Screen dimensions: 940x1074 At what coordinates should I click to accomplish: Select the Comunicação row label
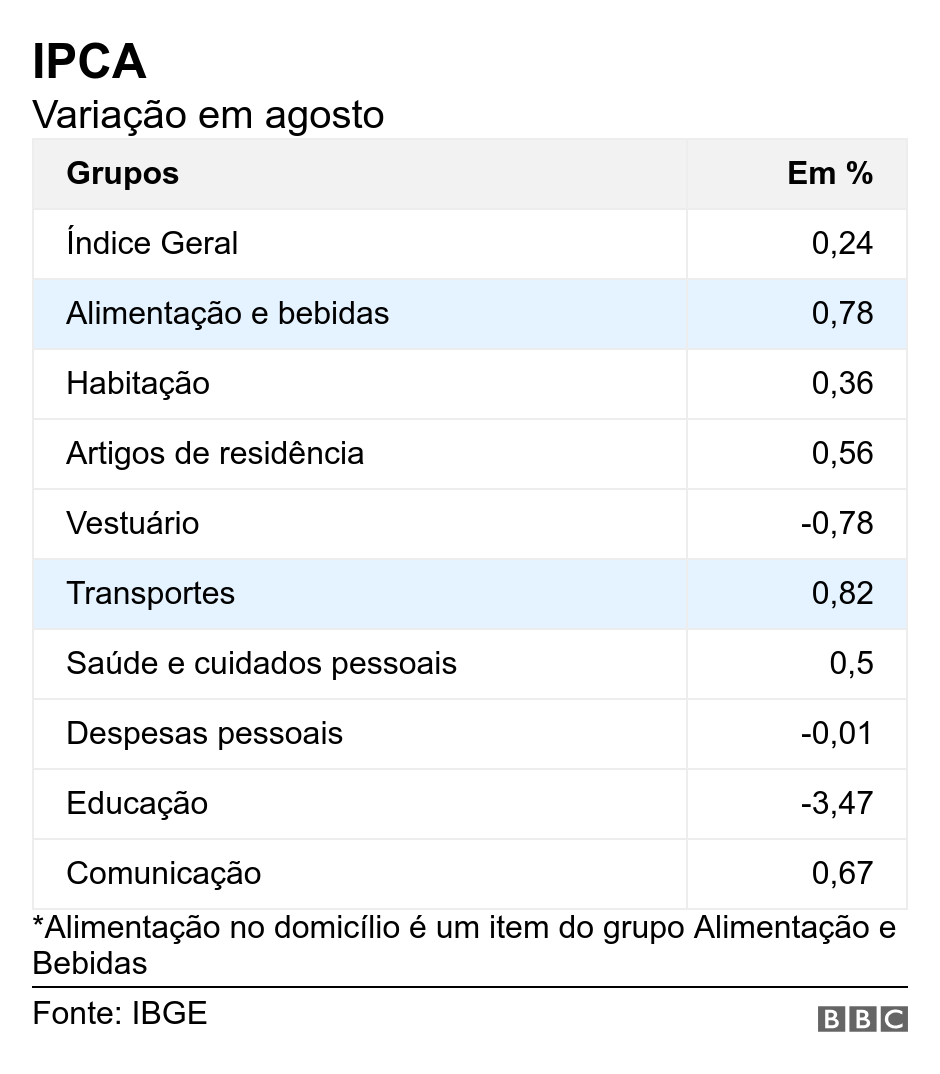pos(164,873)
